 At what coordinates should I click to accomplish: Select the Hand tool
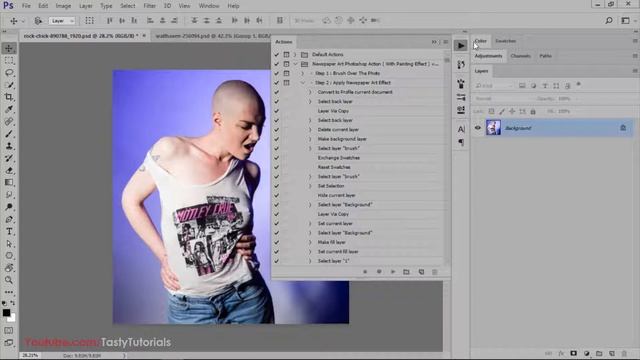coord(9,268)
